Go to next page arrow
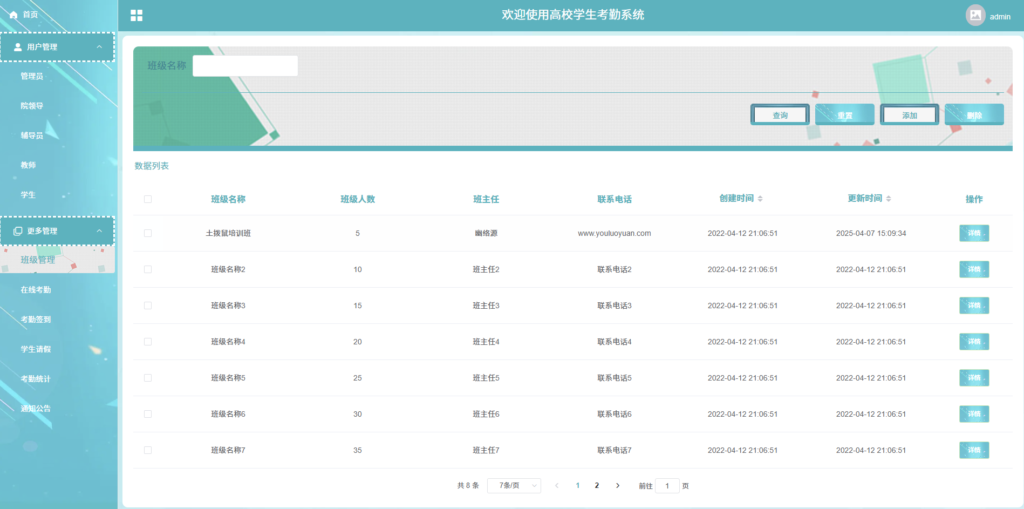 pos(618,485)
